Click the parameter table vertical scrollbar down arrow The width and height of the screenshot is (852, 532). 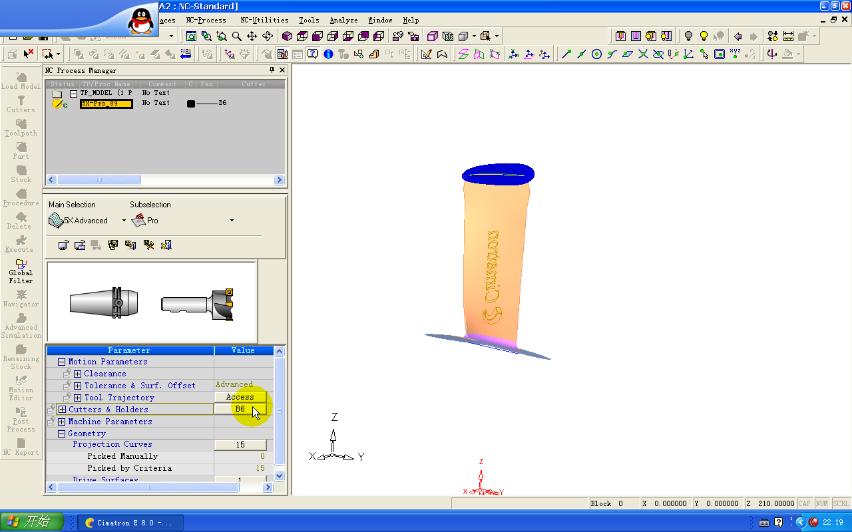pos(279,475)
